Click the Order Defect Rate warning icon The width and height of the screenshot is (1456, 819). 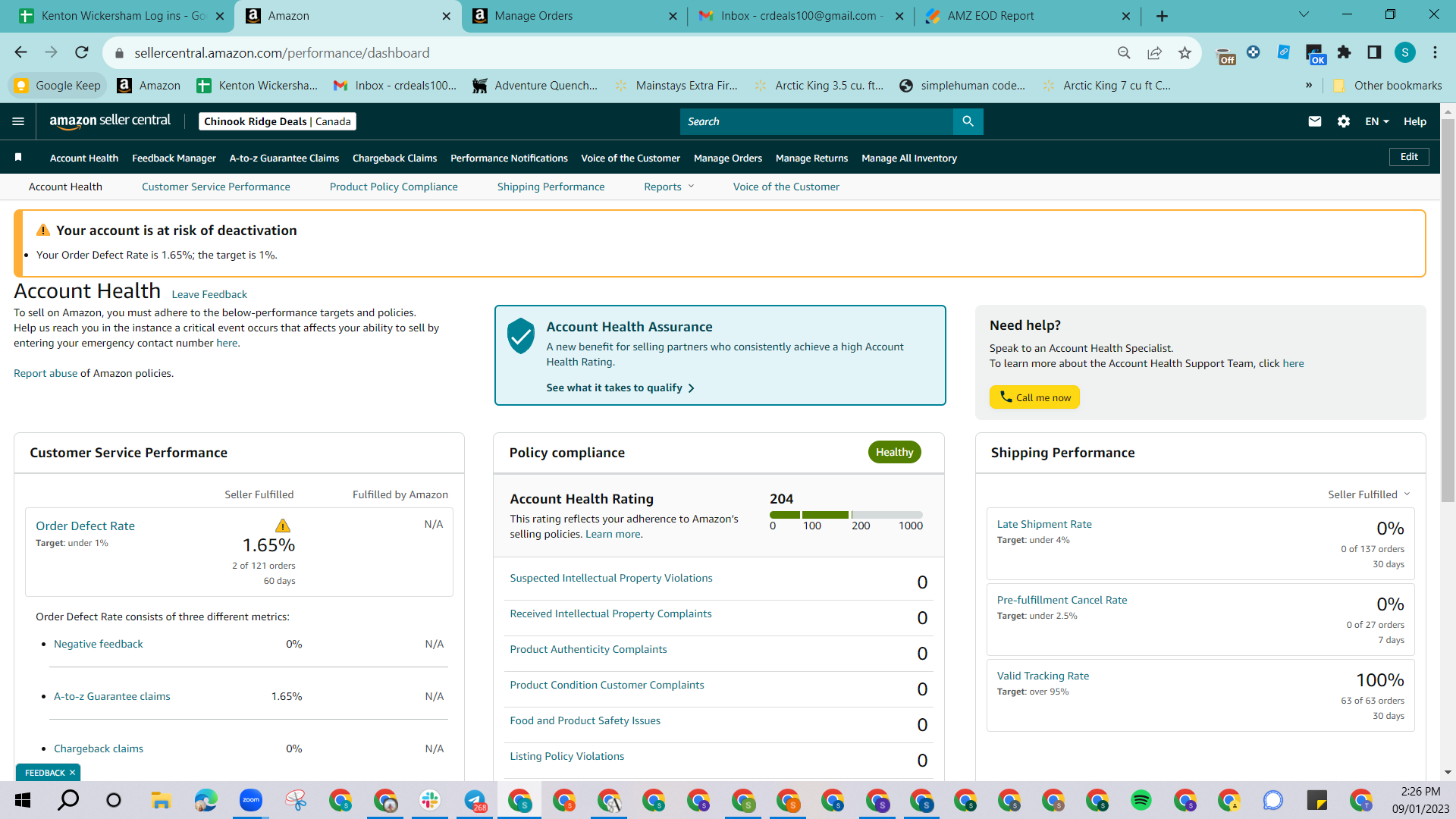coord(283,526)
